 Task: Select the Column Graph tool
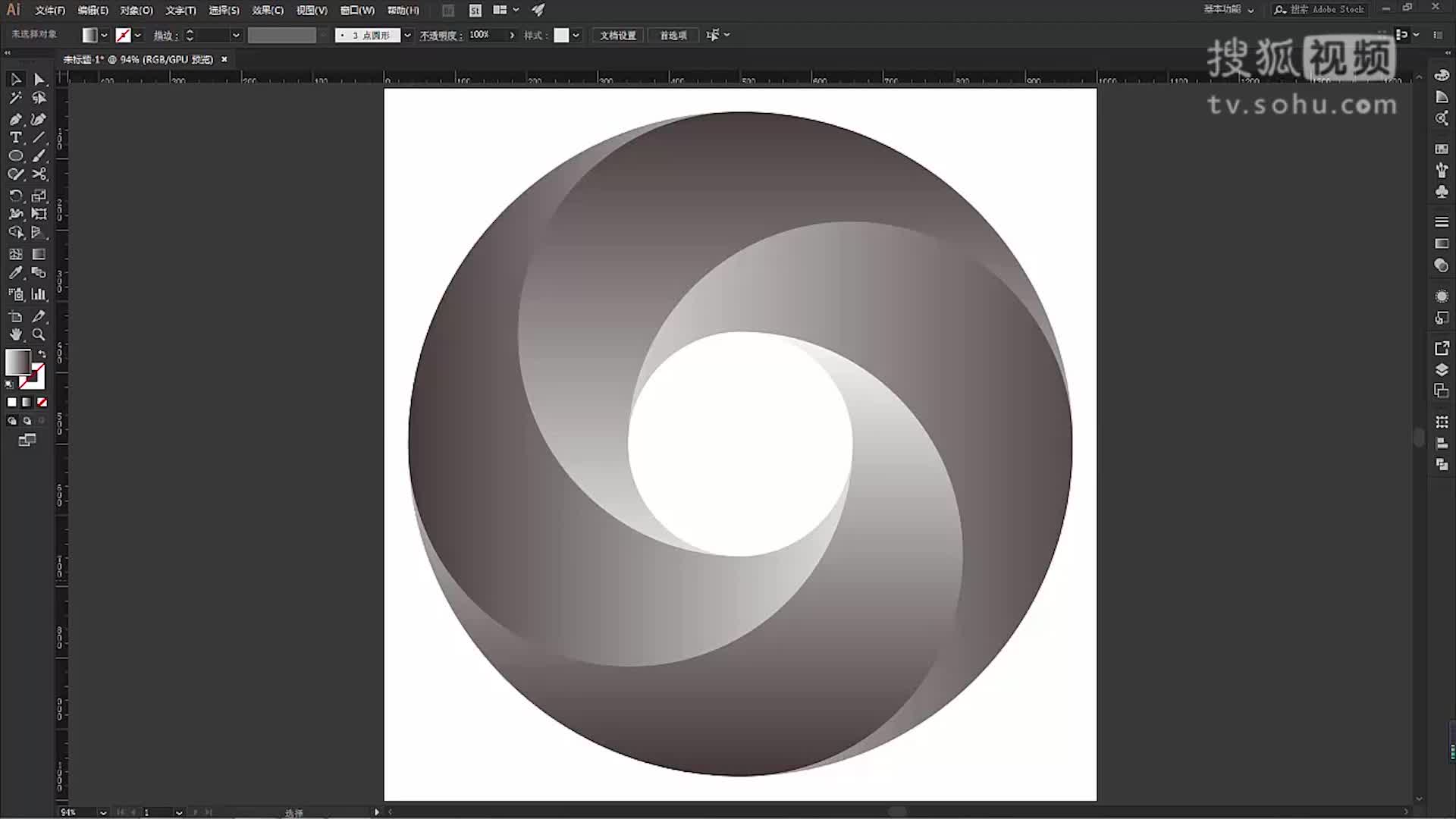click(39, 294)
